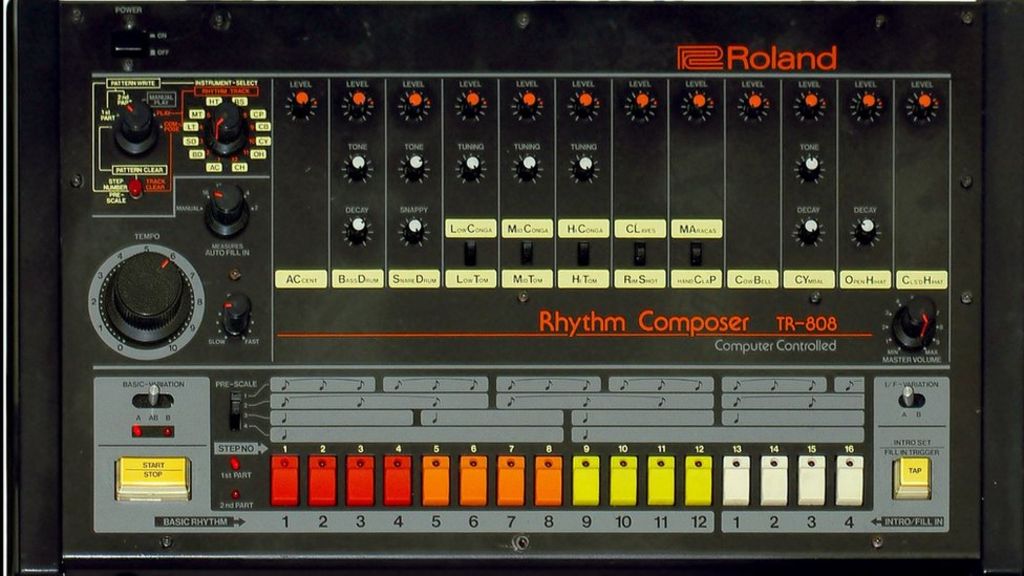This screenshot has width=1024, height=576.
Task: Click the 'Low Conga' label
Action: point(471,229)
